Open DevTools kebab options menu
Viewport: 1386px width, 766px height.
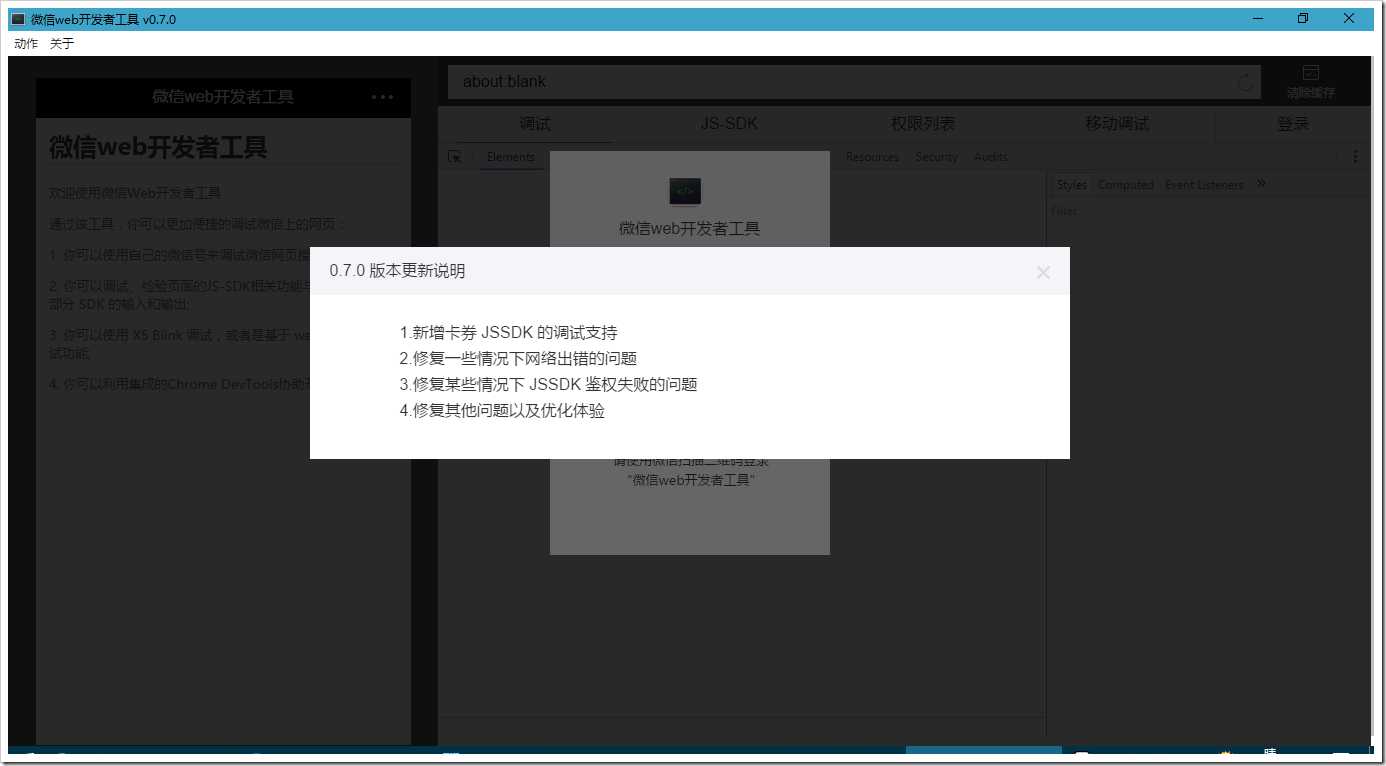(x=1356, y=157)
